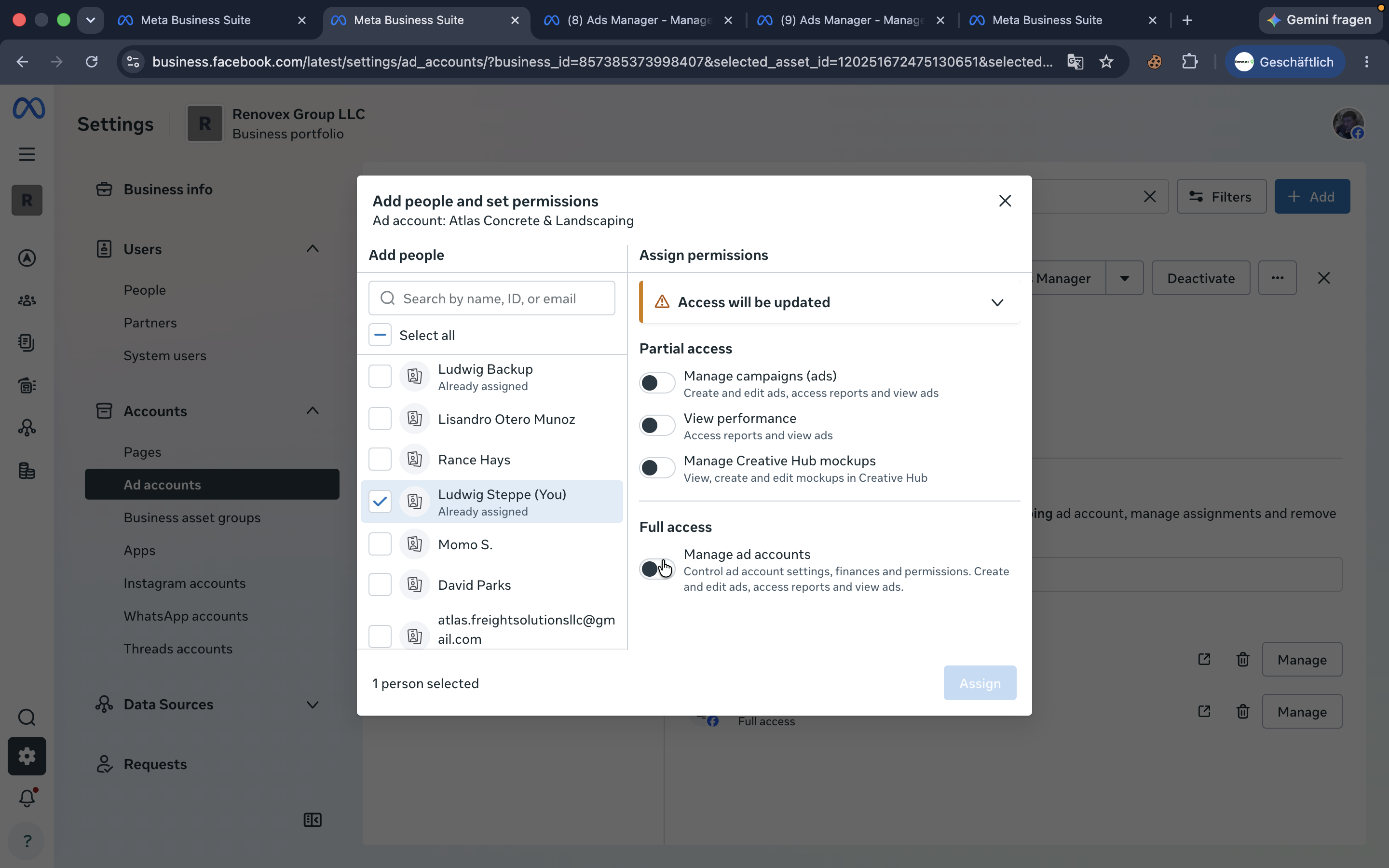Click the Gemini fragen button
The width and height of the screenshot is (1389, 868).
(x=1320, y=21)
